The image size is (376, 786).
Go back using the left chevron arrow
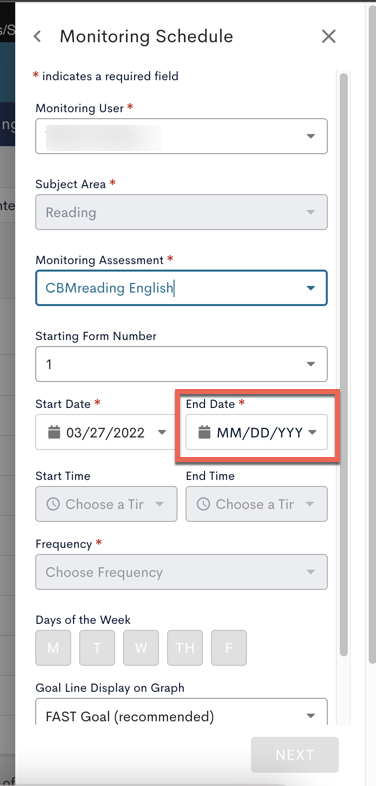(37, 37)
